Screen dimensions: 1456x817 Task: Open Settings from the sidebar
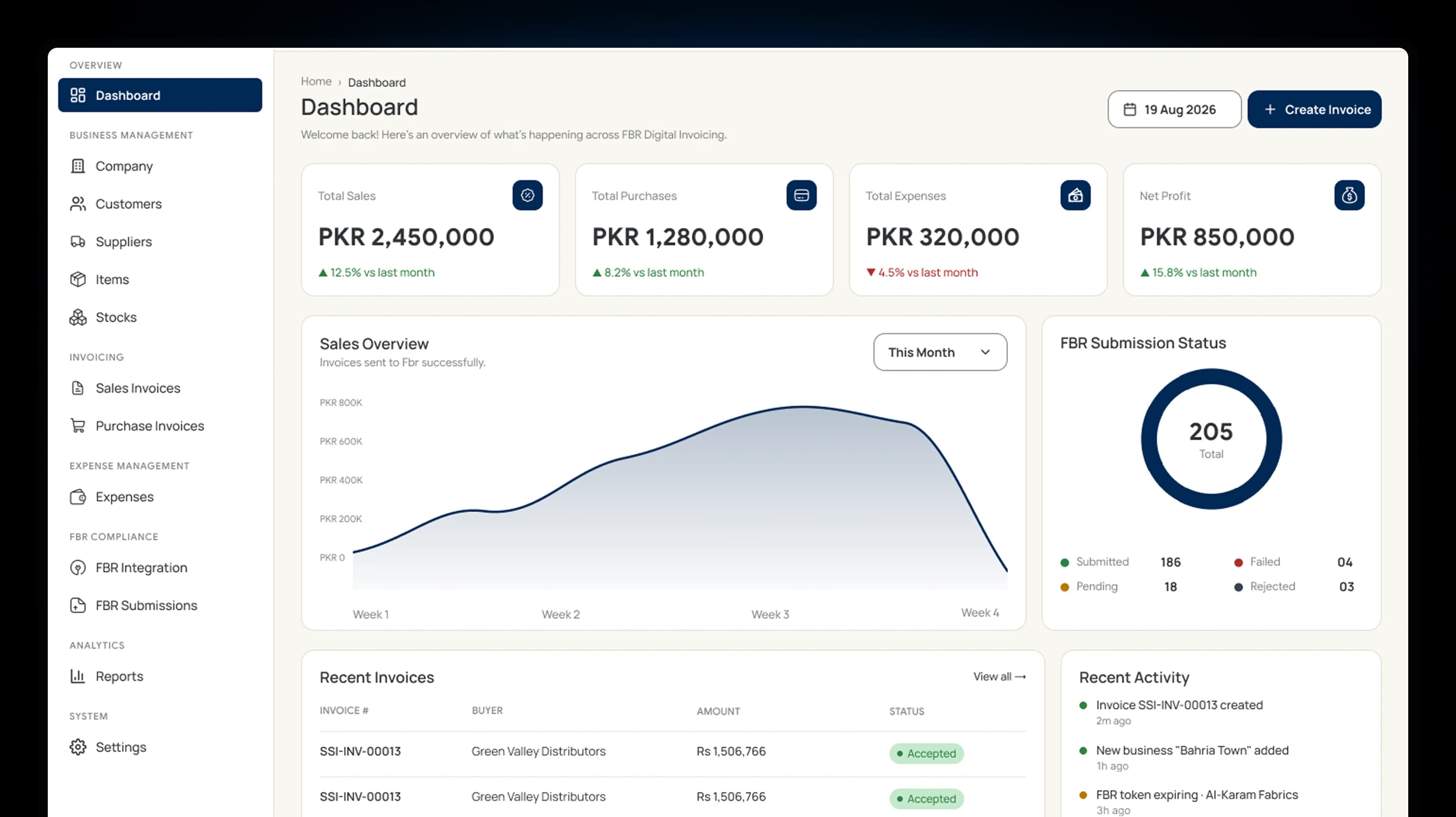(x=160, y=747)
